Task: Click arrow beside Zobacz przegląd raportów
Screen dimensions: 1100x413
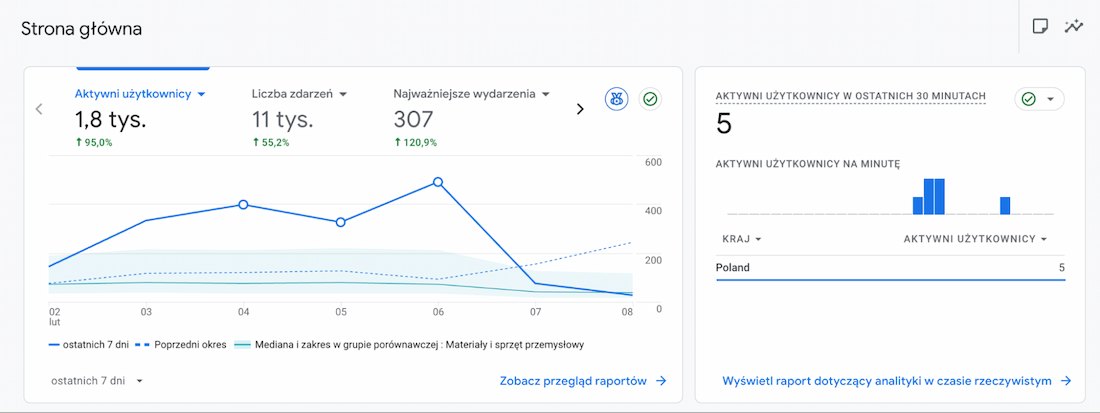Action: (661, 381)
